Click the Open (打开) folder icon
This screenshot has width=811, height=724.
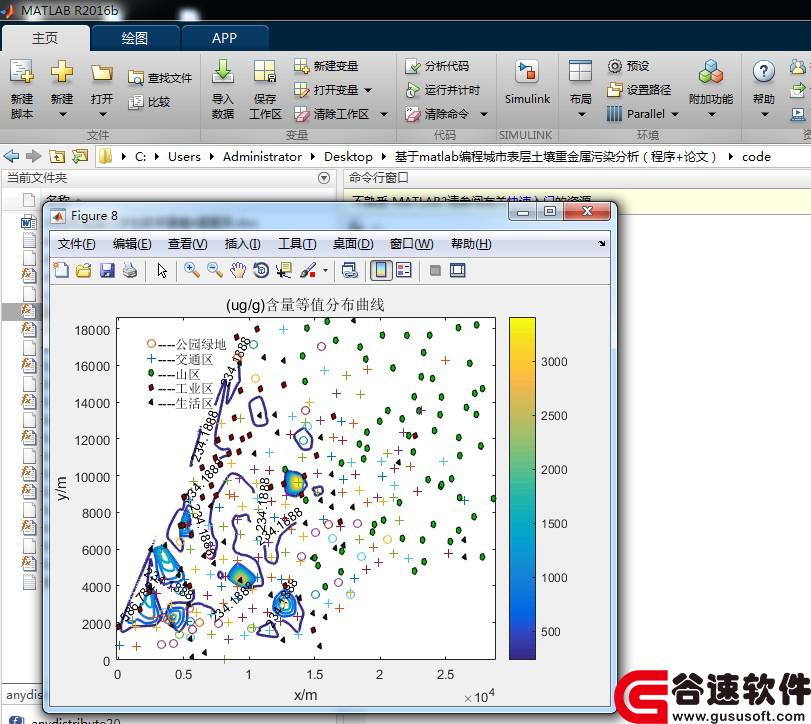click(x=101, y=73)
